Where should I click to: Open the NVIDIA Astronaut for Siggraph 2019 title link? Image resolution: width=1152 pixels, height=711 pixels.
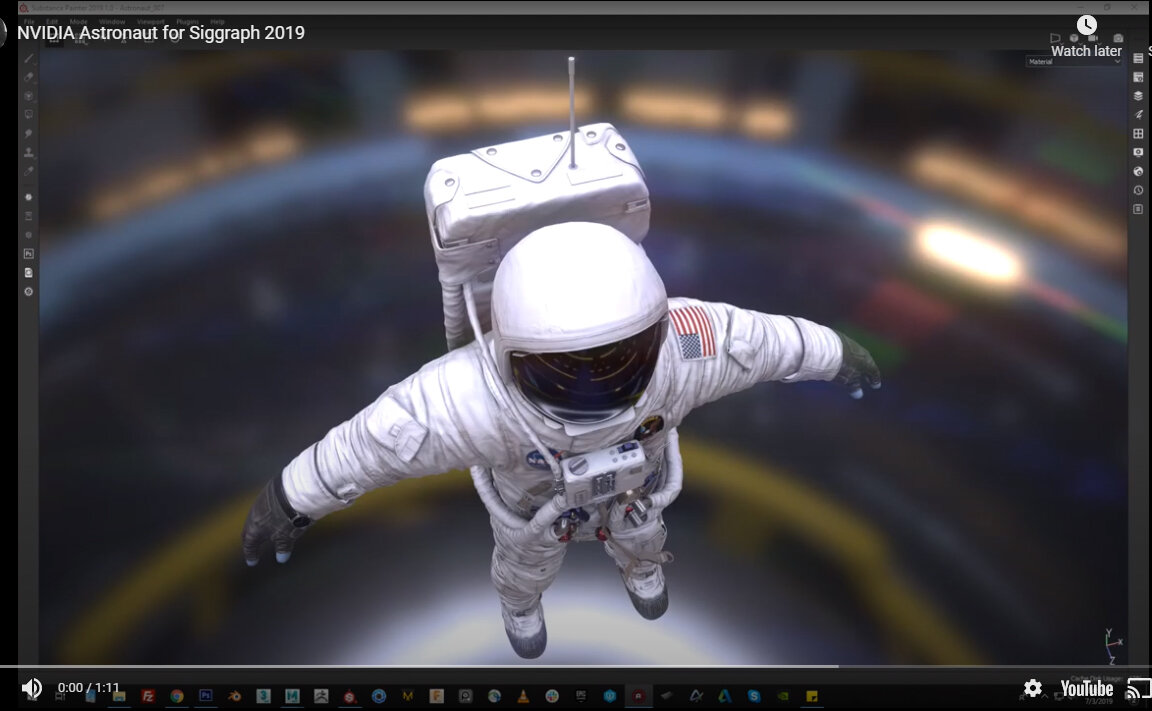161,33
